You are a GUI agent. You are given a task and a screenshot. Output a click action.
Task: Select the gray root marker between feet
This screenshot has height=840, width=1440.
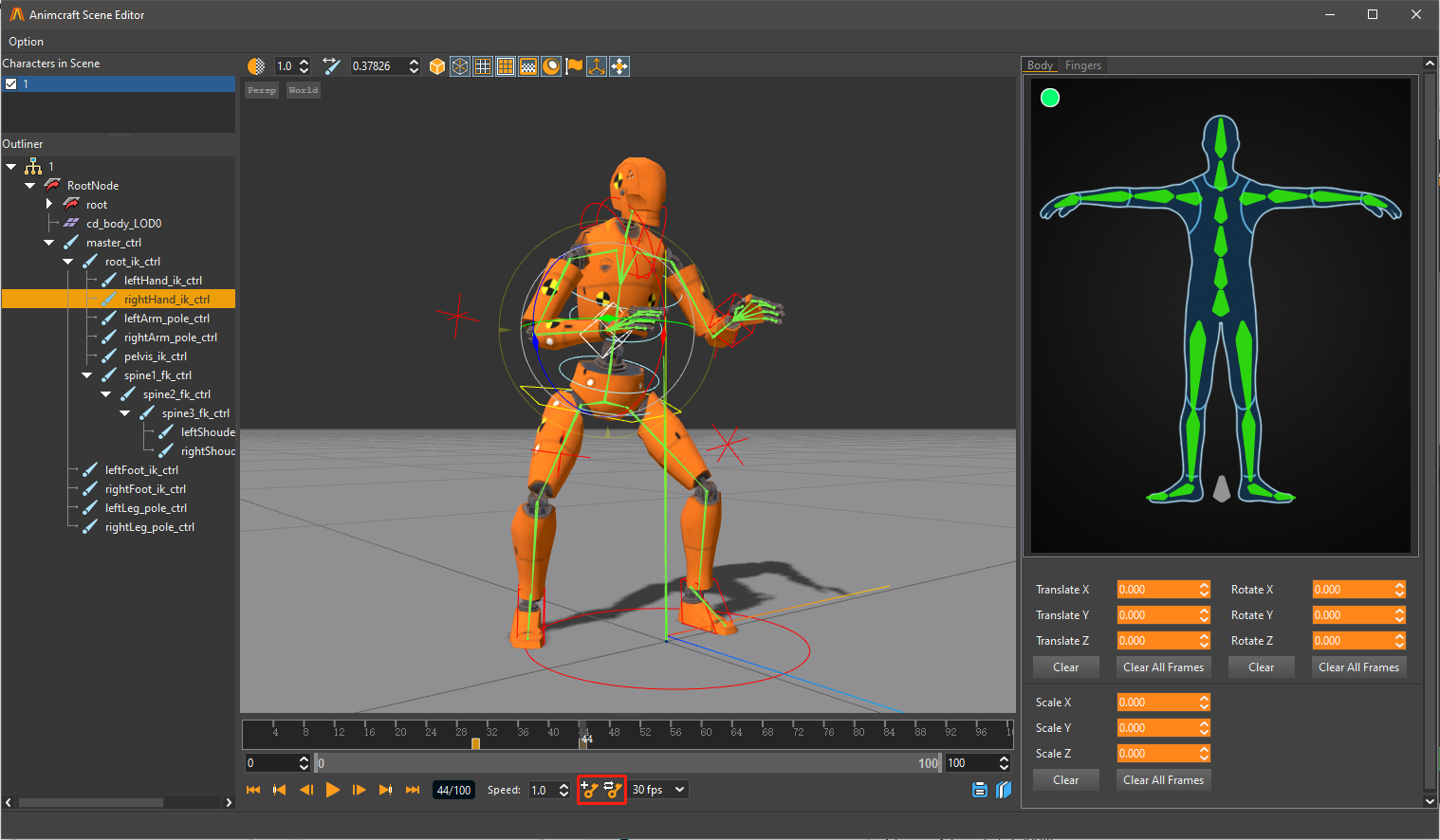[1222, 488]
